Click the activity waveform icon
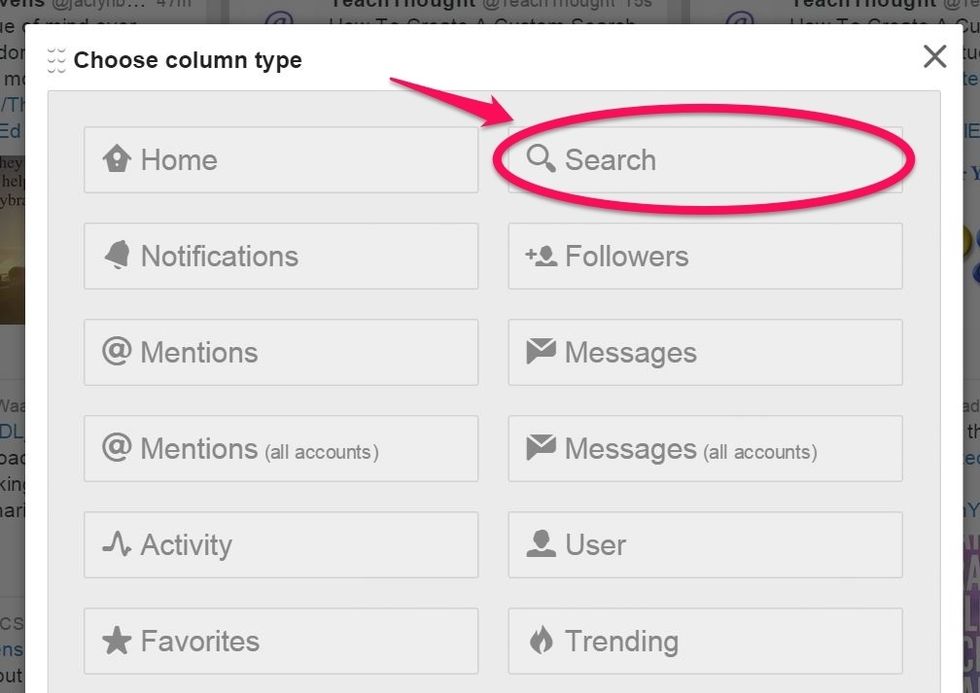This screenshot has width=980, height=693. click(117, 544)
